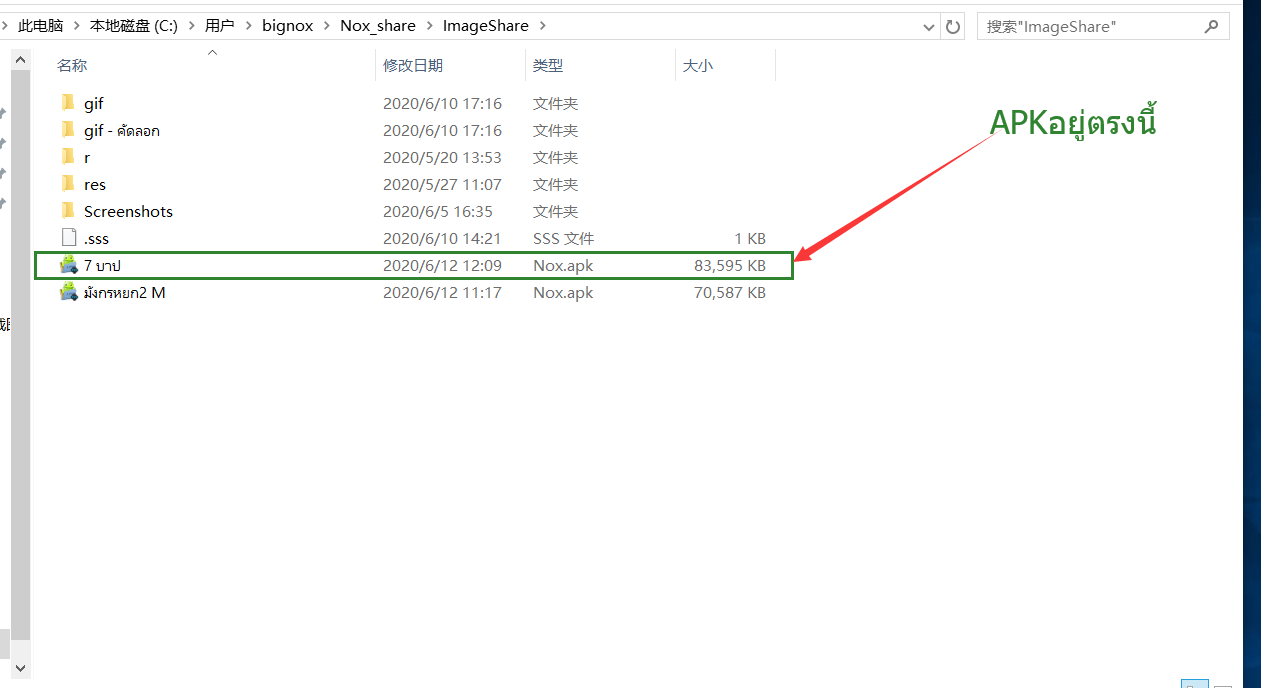Click the res folder icon
1261x688 pixels.
coord(68,184)
